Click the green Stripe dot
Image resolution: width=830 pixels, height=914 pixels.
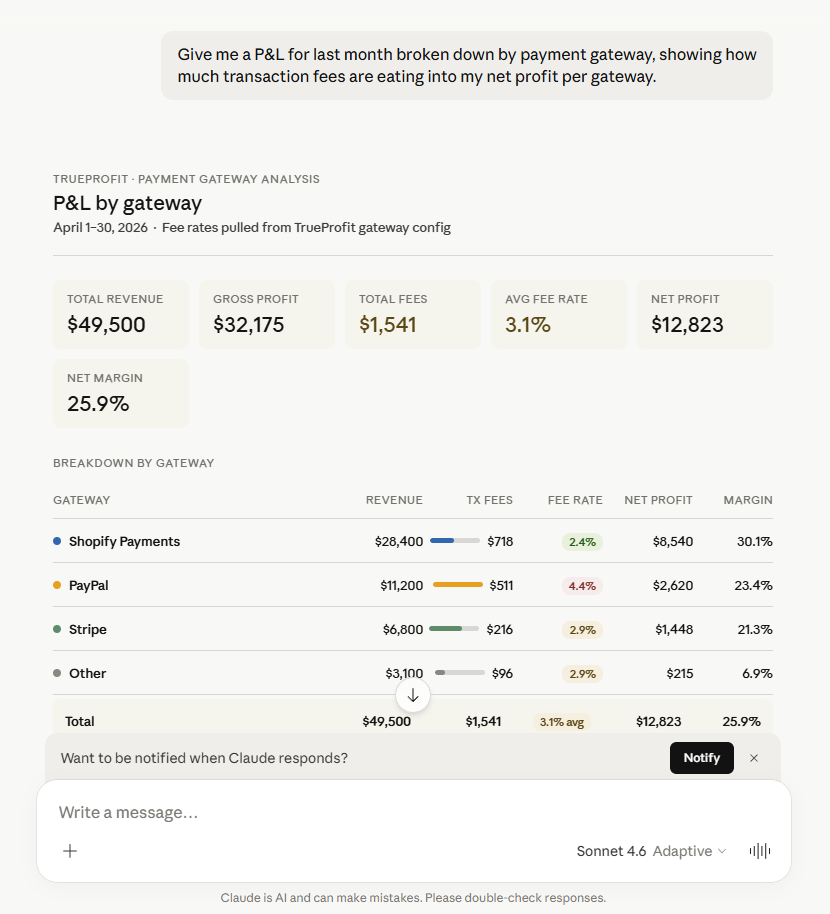point(57,629)
